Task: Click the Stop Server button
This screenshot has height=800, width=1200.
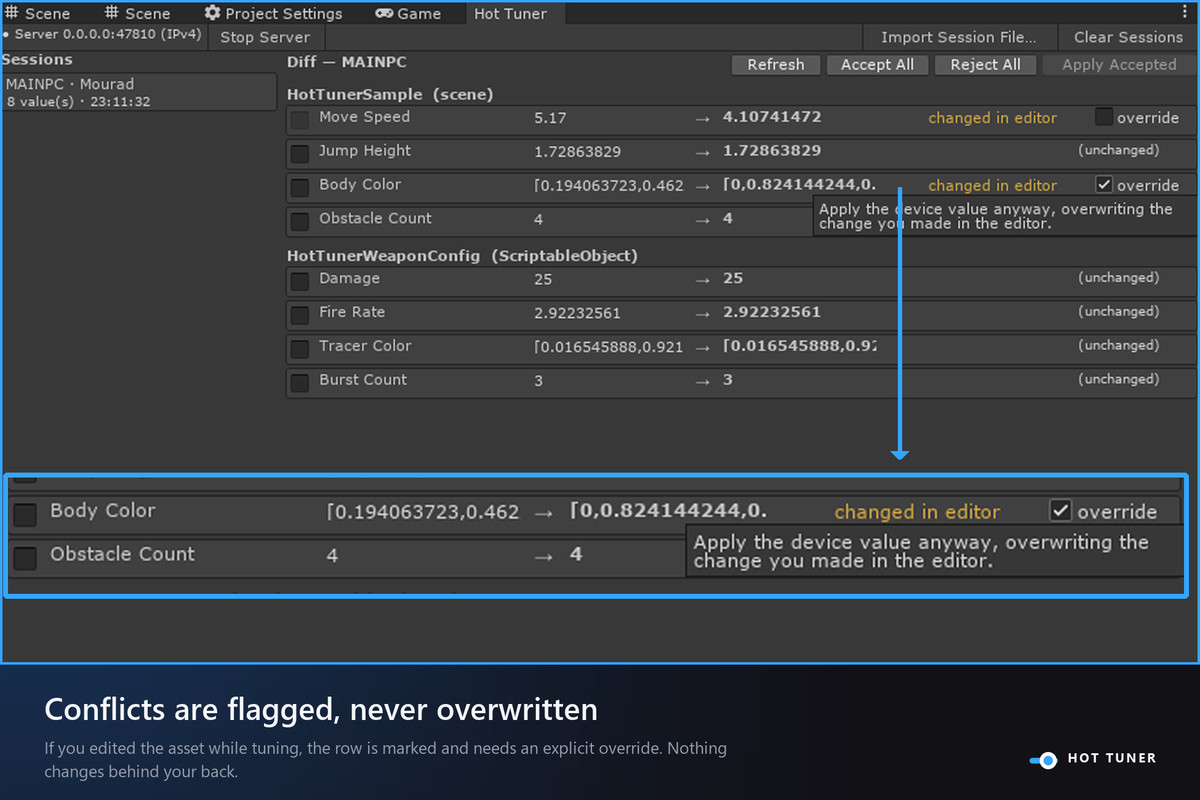Action: pos(265,37)
